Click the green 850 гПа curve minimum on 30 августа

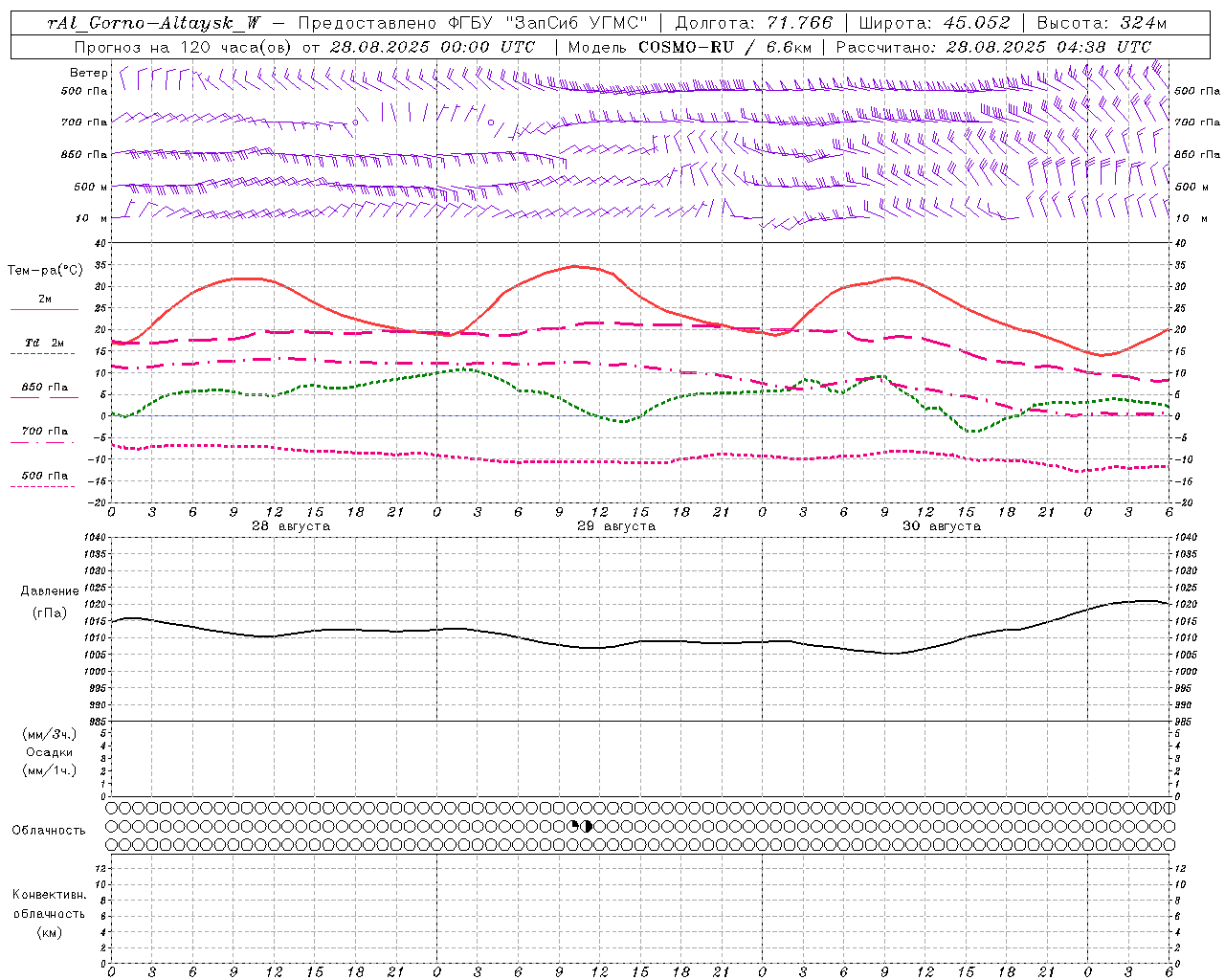[972, 431]
